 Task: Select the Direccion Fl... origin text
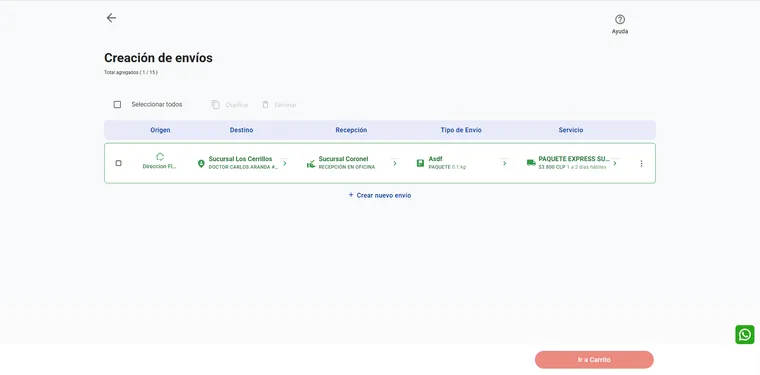(160, 166)
